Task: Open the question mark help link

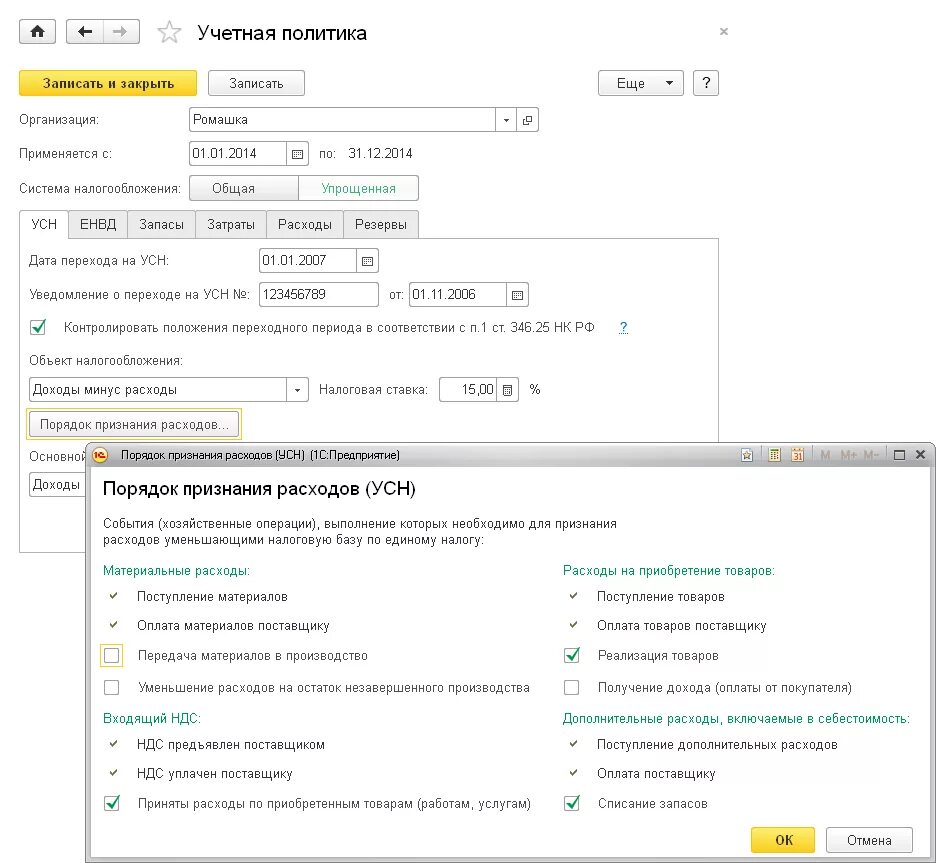Action: point(623,327)
